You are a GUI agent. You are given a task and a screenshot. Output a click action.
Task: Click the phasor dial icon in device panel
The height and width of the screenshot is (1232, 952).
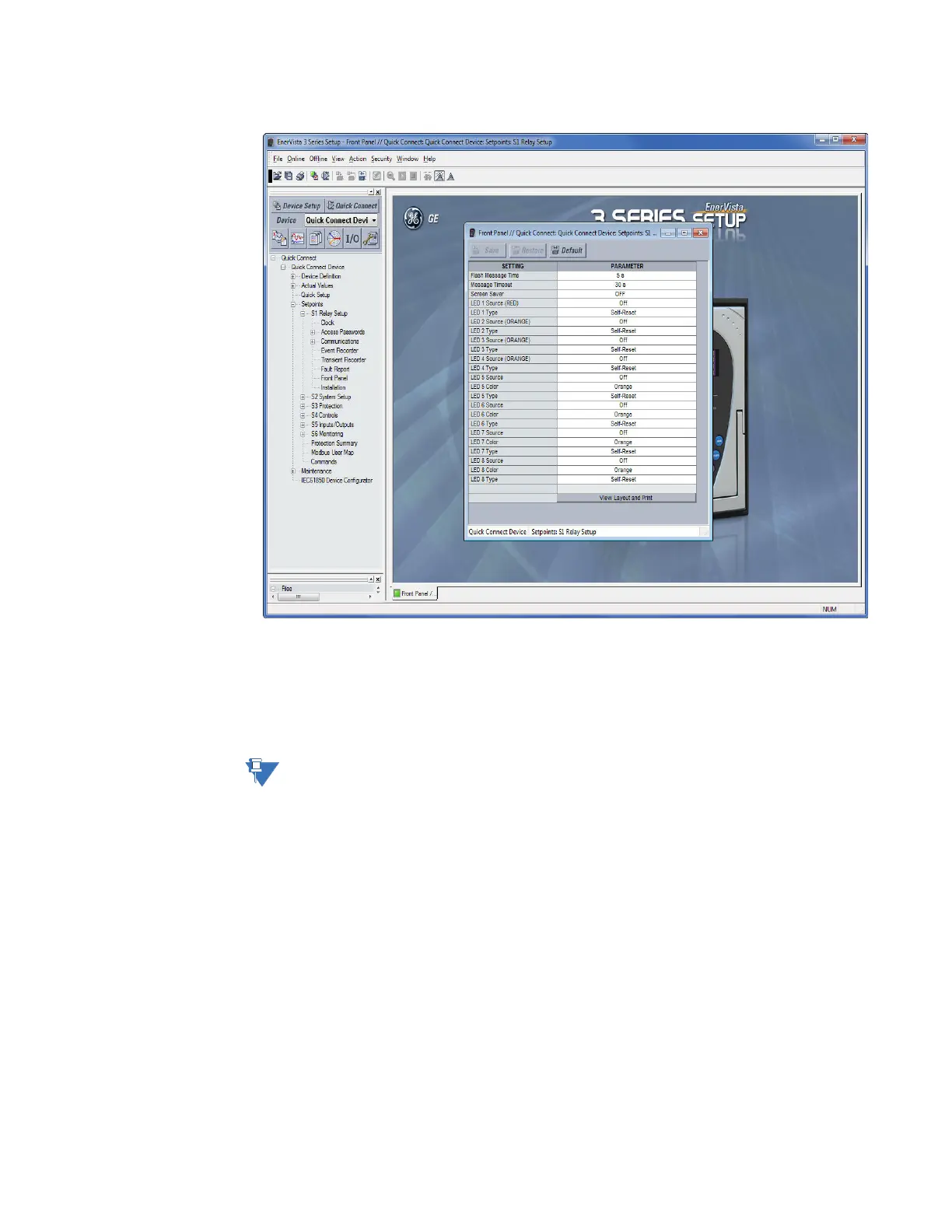pos(334,239)
